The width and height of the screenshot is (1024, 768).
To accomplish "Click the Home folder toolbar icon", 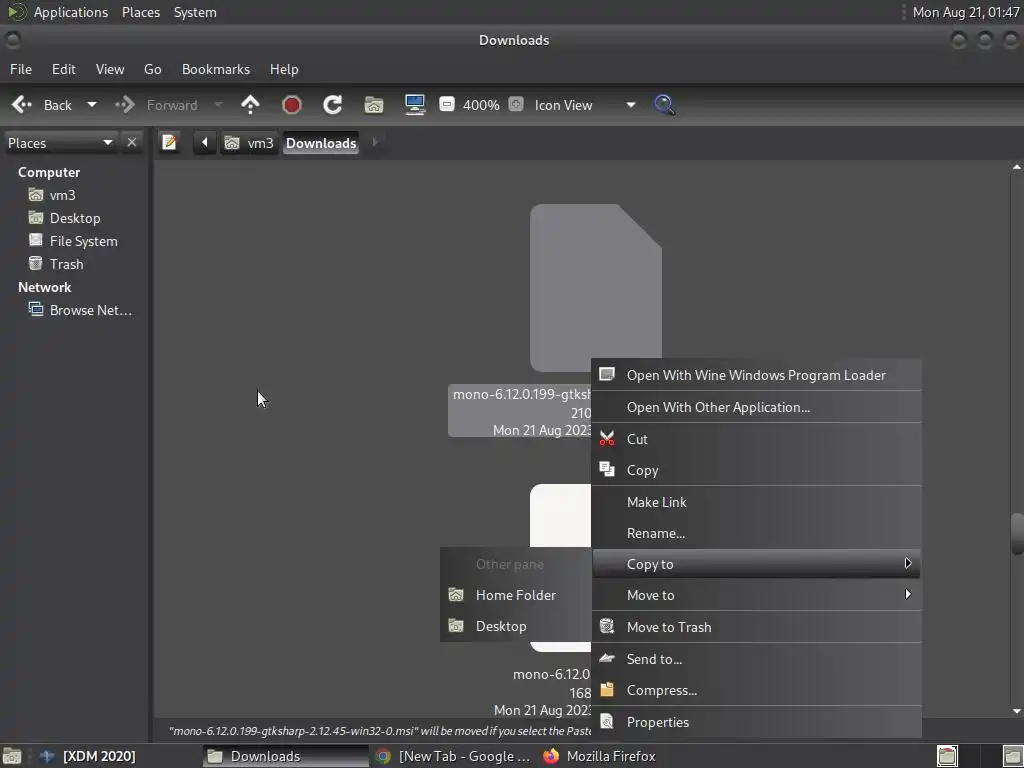I will coord(374,104).
